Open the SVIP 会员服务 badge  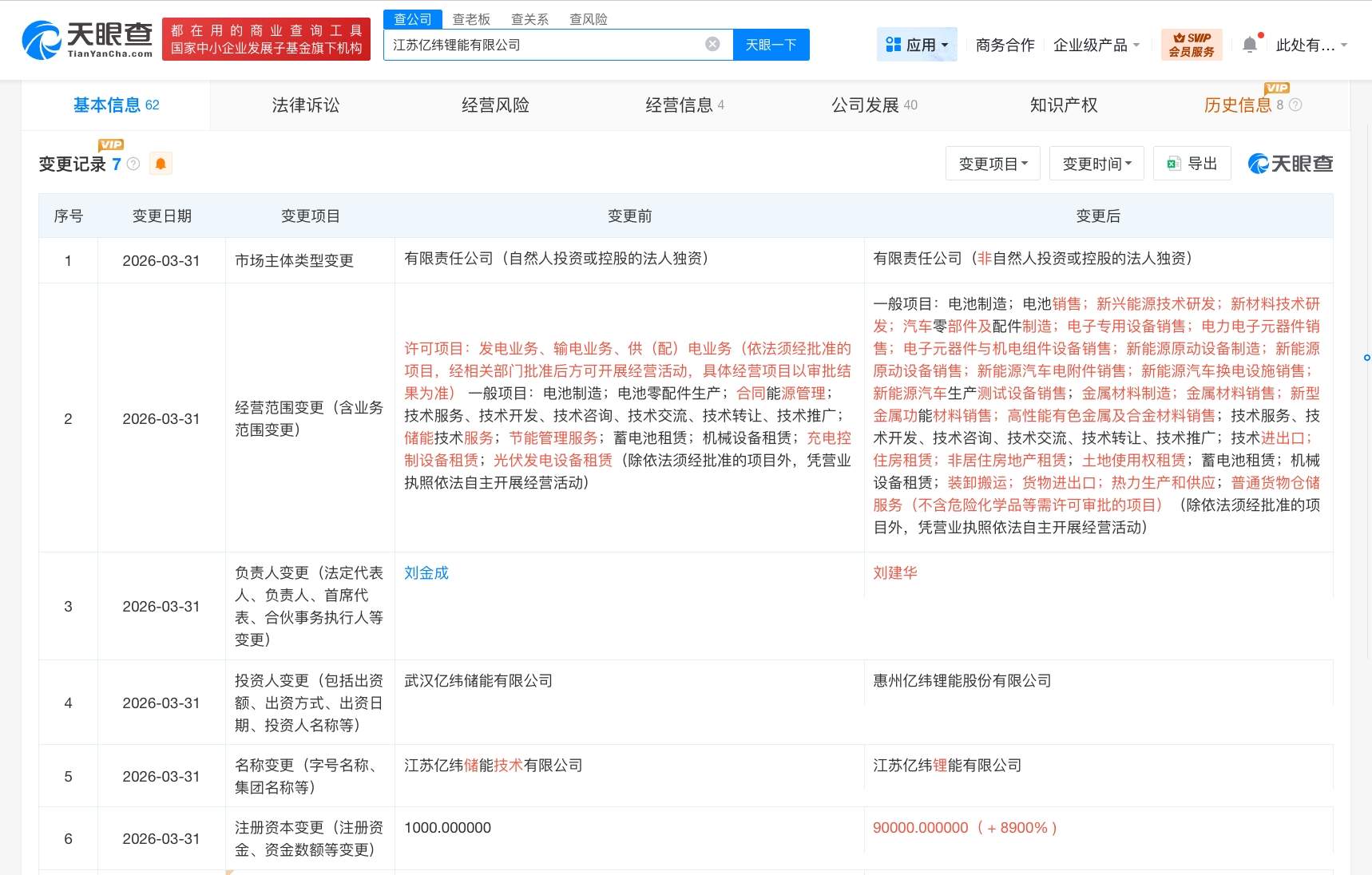pyautogui.click(x=1191, y=45)
